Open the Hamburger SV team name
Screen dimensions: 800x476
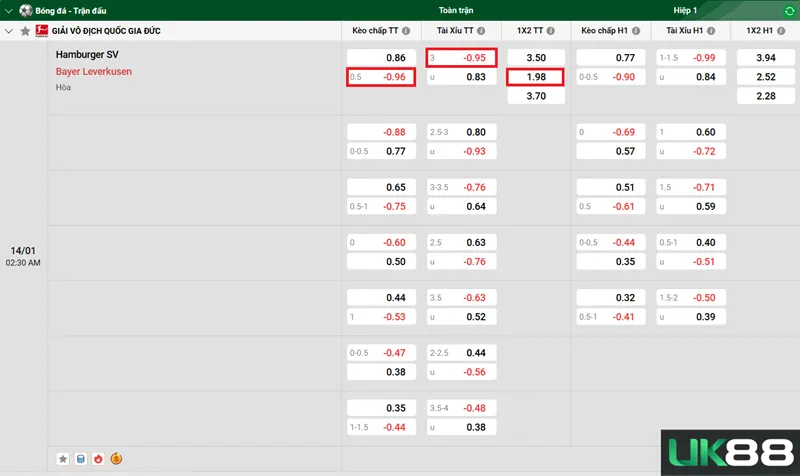(86, 55)
